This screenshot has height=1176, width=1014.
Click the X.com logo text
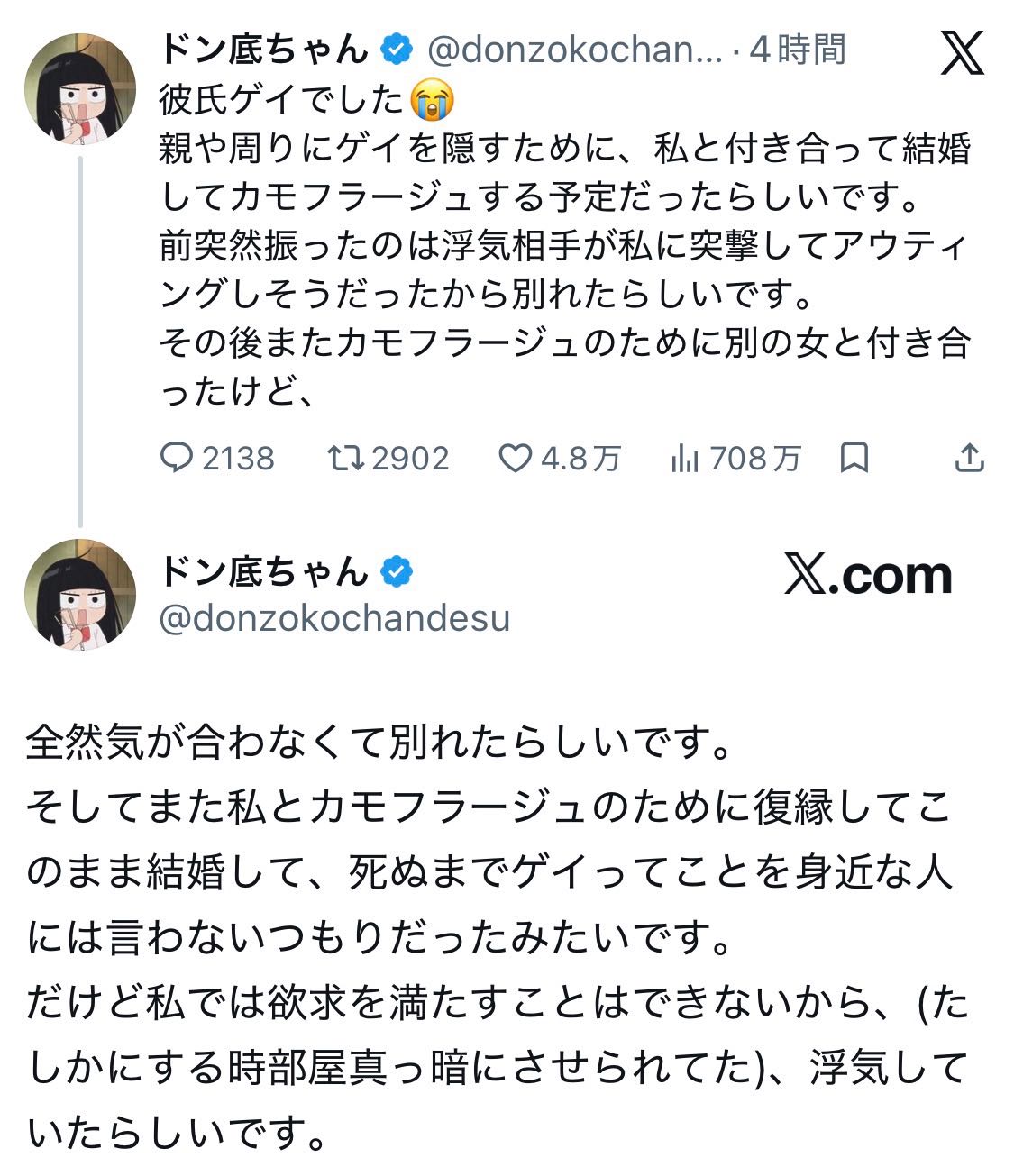(868, 575)
